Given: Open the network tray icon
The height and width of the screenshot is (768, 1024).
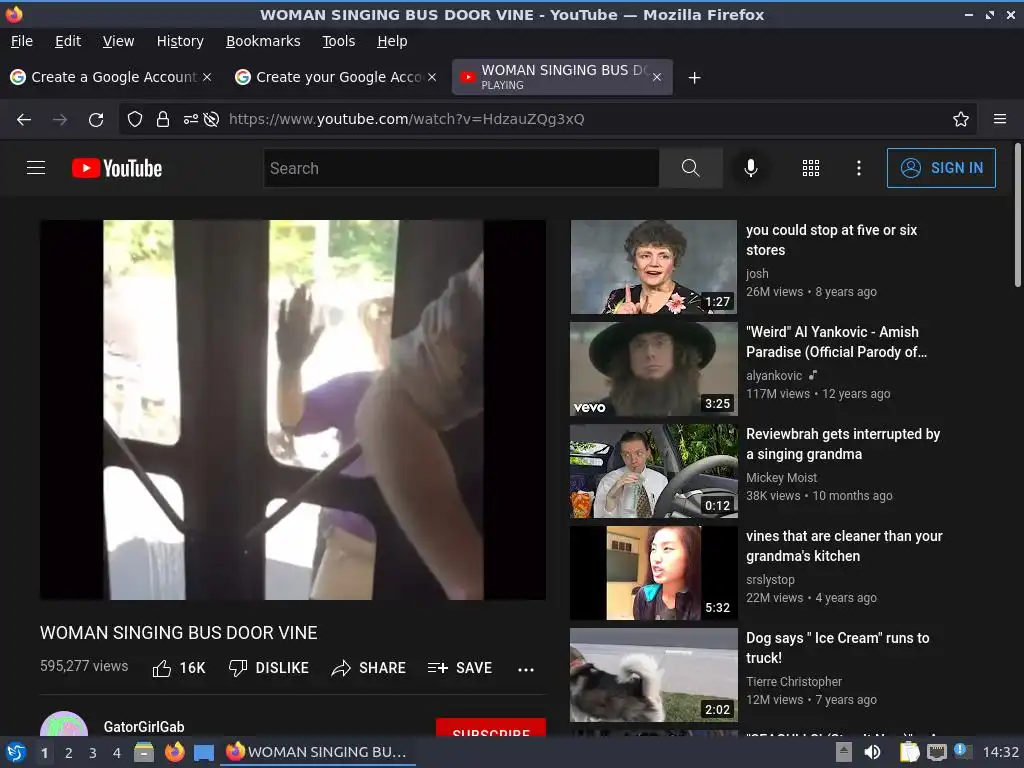Looking at the screenshot, I should 936,752.
